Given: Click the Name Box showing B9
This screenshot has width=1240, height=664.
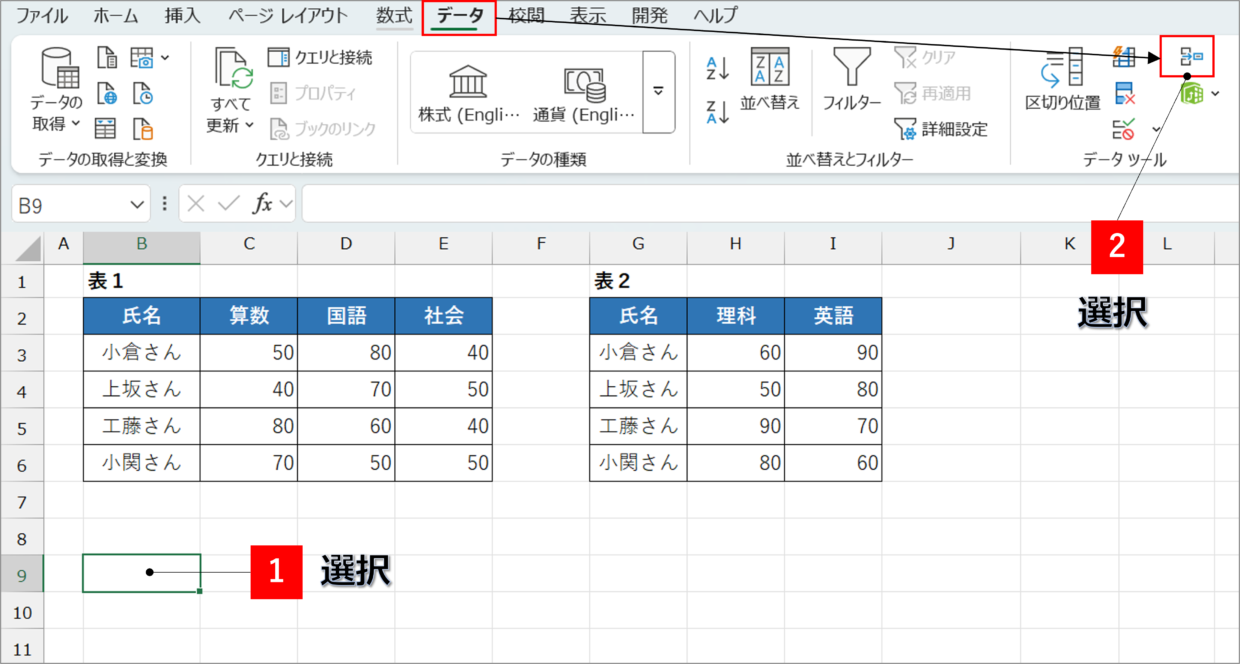Looking at the screenshot, I should pyautogui.click(x=68, y=204).
